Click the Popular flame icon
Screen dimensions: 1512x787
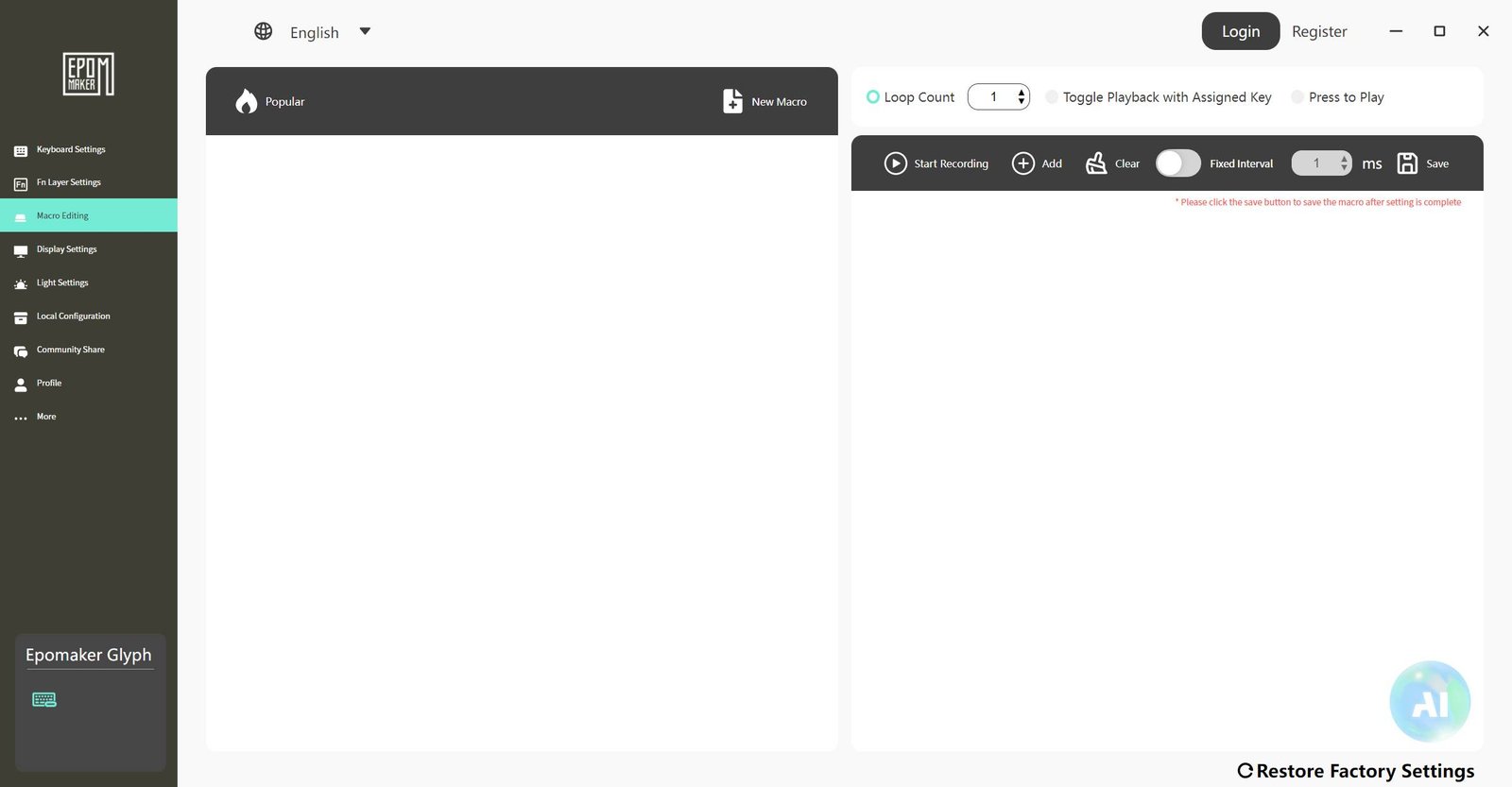(247, 101)
